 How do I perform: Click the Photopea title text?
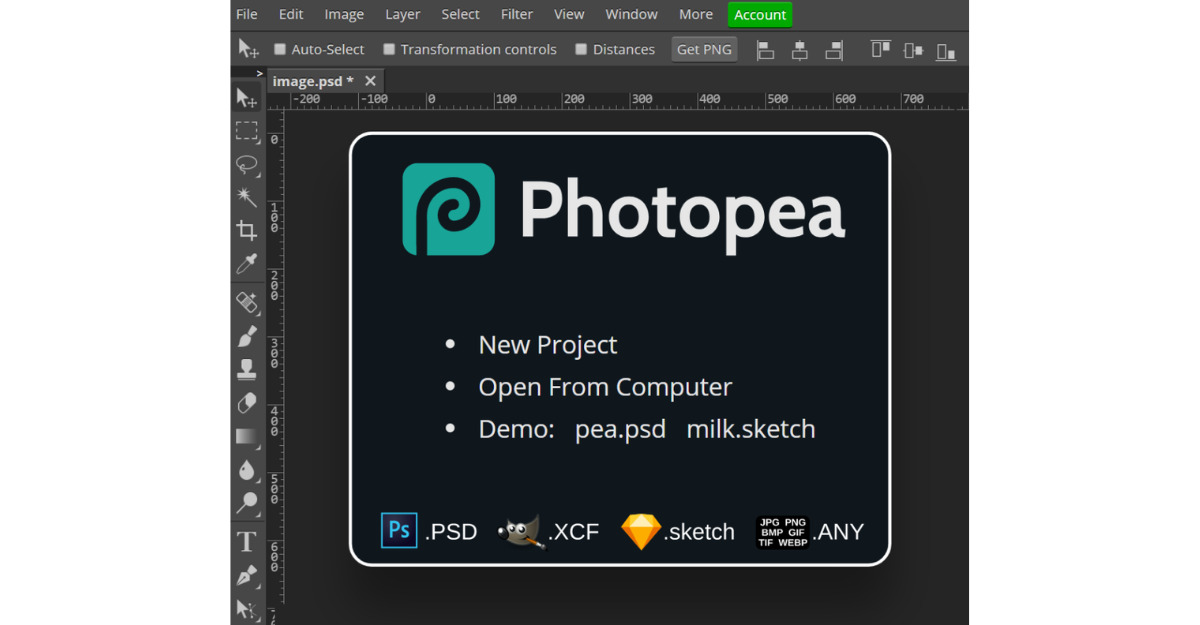point(683,212)
